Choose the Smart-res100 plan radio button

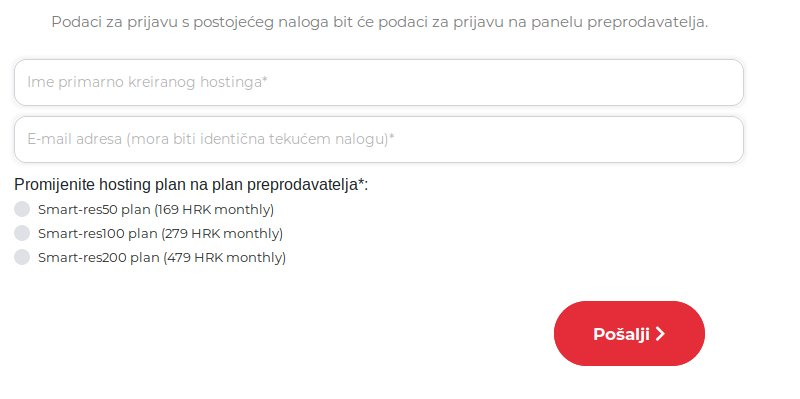[x=22, y=233]
